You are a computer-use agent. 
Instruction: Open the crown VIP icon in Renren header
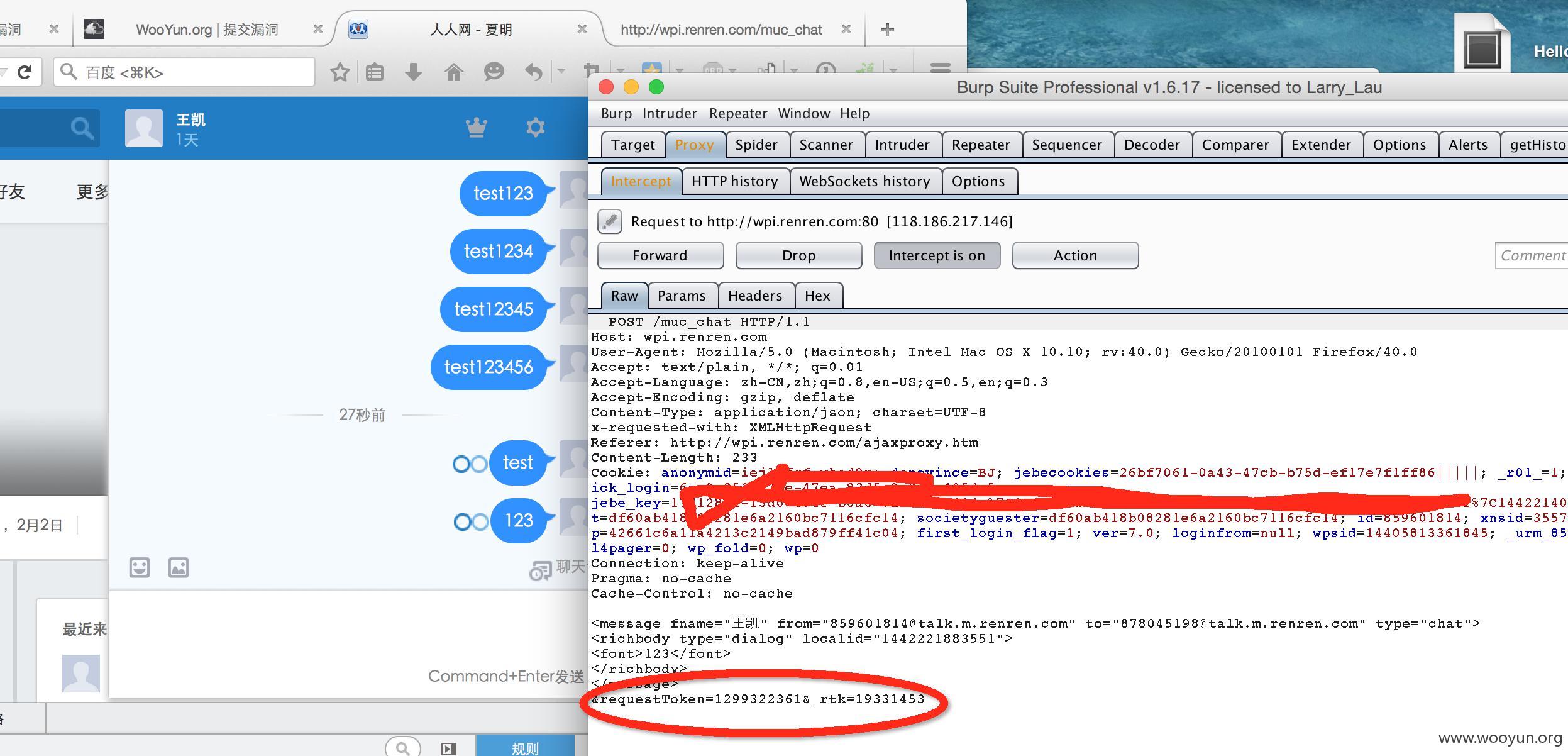tap(477, 128)
